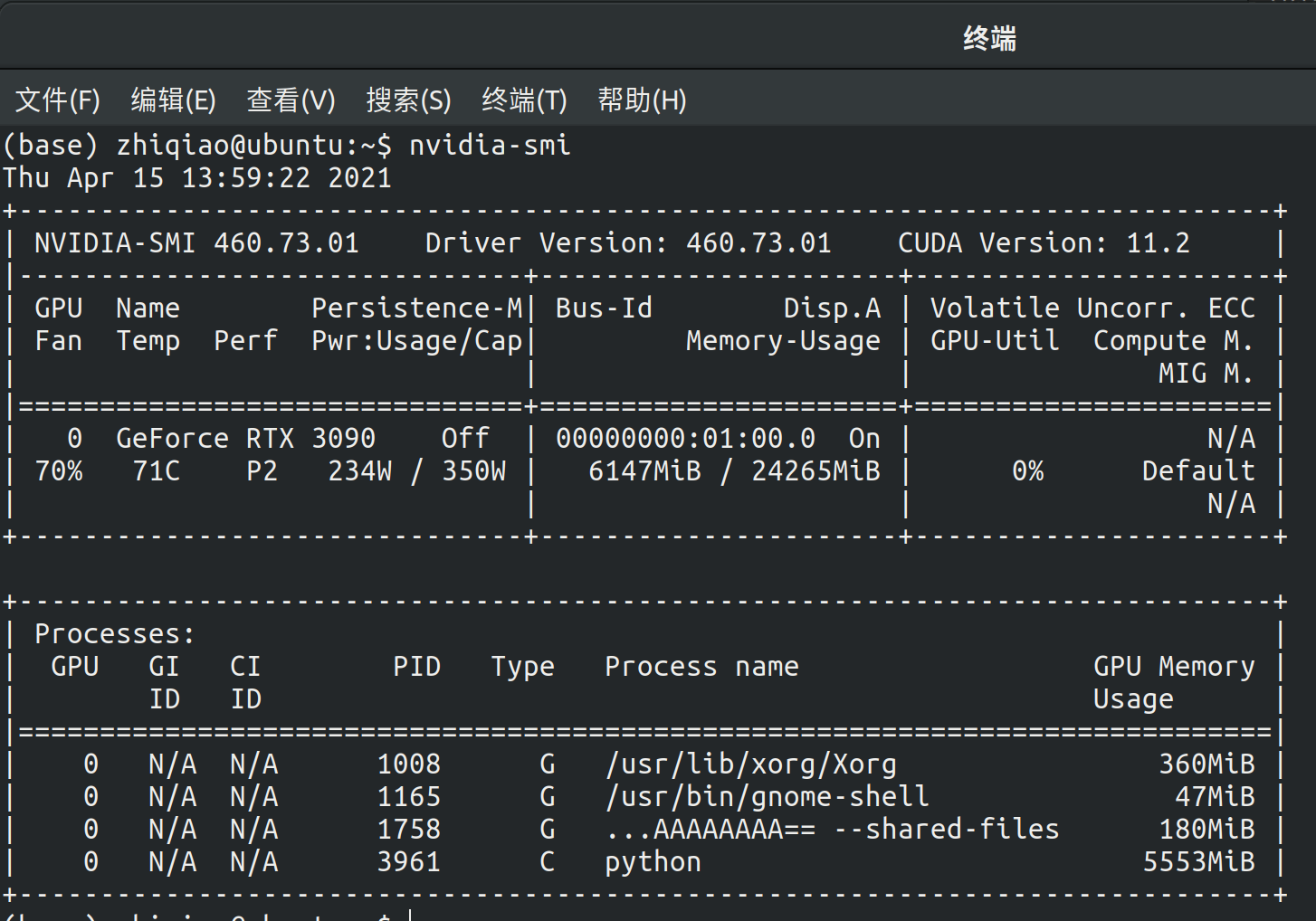This screenshot has height=921, width=1316.
Task: Open the 查看(V) menu
Action: pos(291,100)
